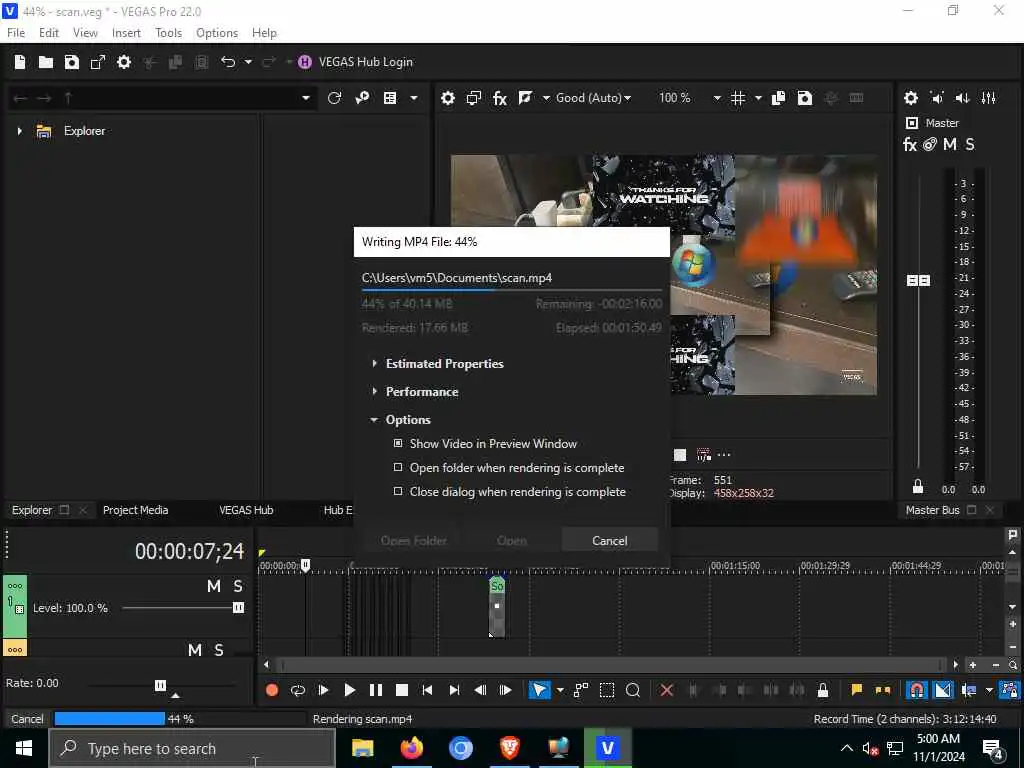Open Master bus FX

(910, 144)
